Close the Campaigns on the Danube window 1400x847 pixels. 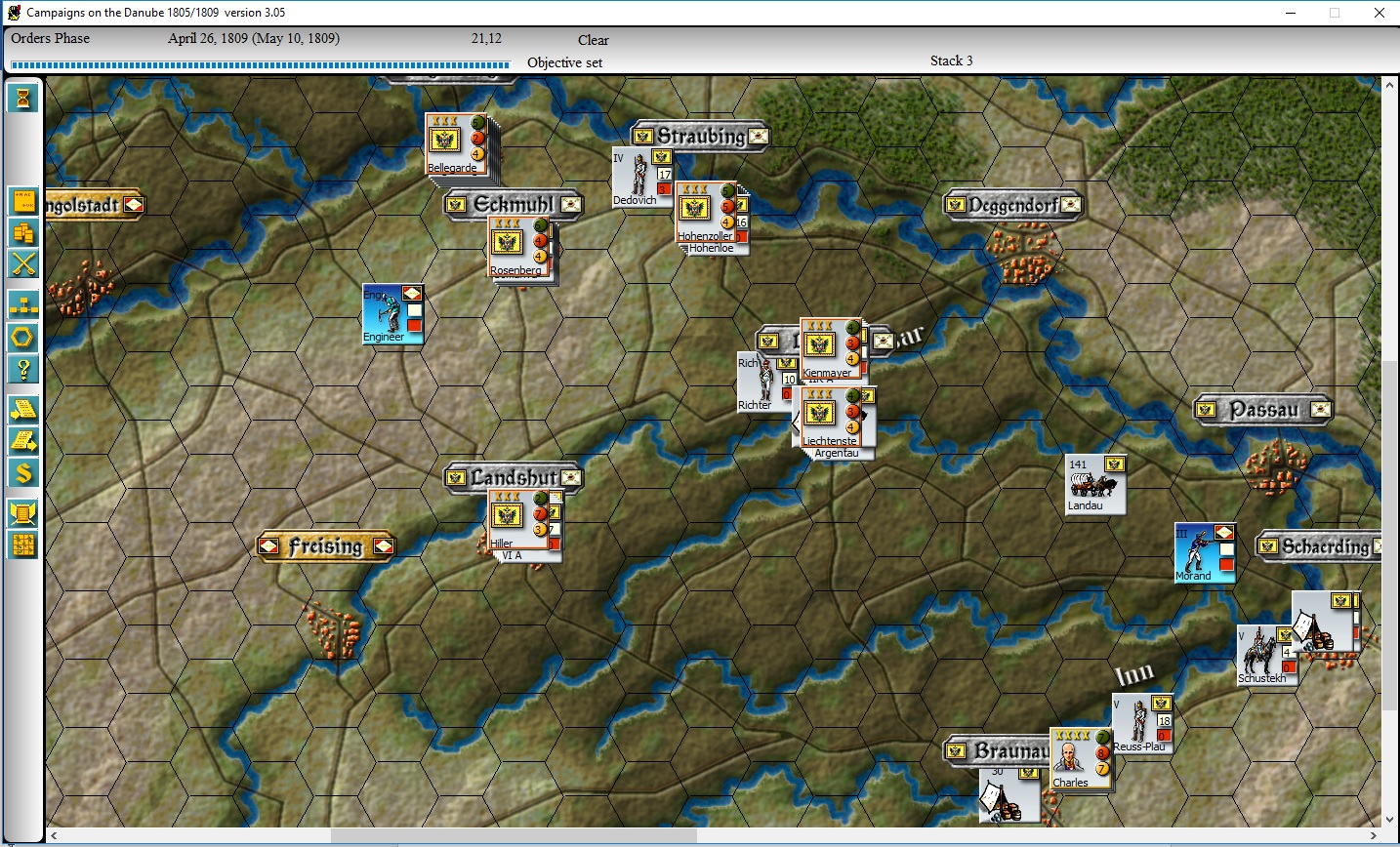click(x=1379, y=13)
